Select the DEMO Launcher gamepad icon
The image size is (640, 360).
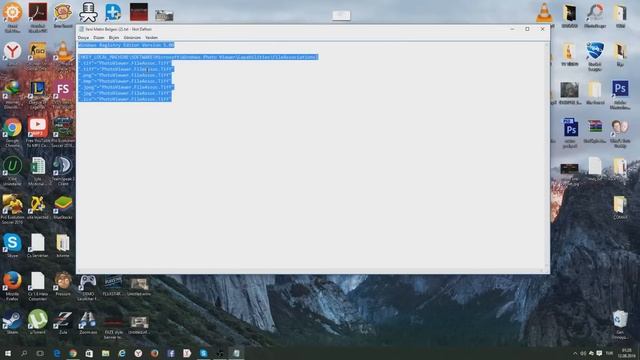[x=88, y=286]
